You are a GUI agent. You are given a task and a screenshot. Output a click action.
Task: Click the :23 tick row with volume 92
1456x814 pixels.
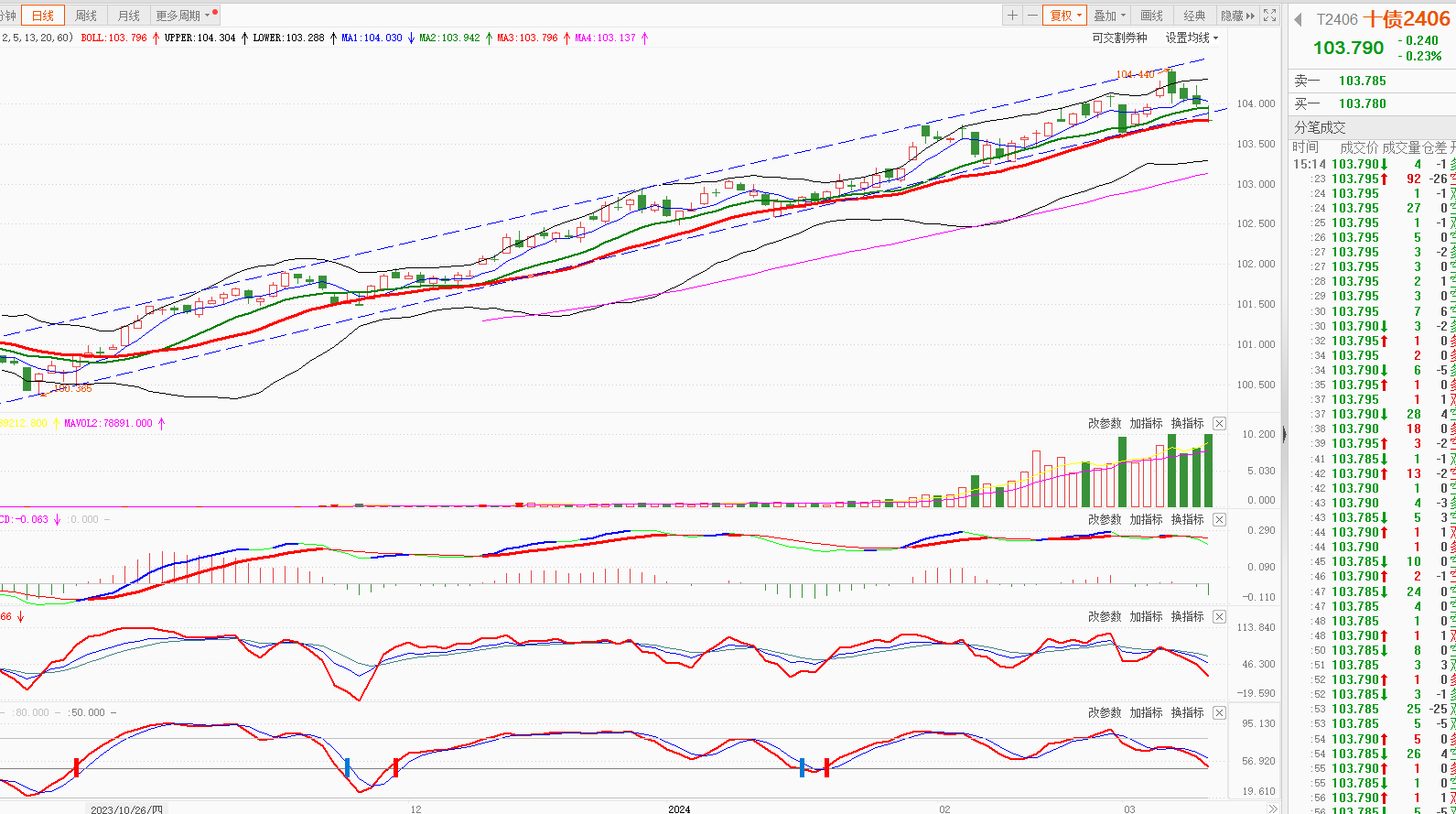click(x=1372, y=179)
